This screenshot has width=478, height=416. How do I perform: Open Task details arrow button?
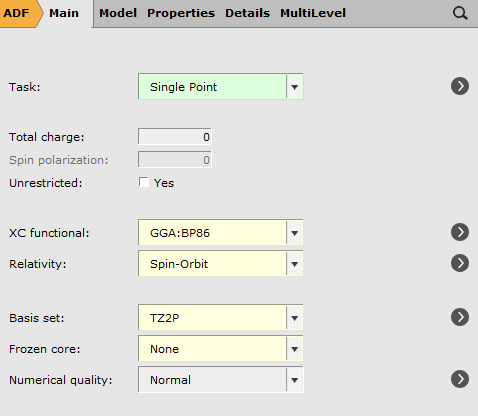460,86
